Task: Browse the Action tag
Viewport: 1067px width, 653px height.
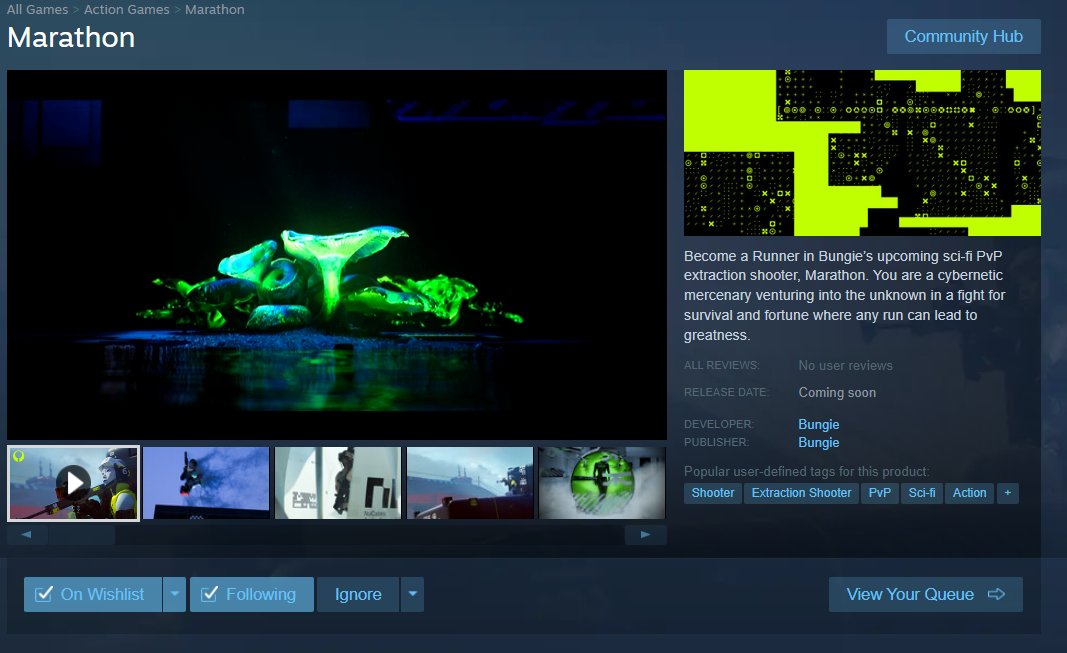Action: [969, 493]
